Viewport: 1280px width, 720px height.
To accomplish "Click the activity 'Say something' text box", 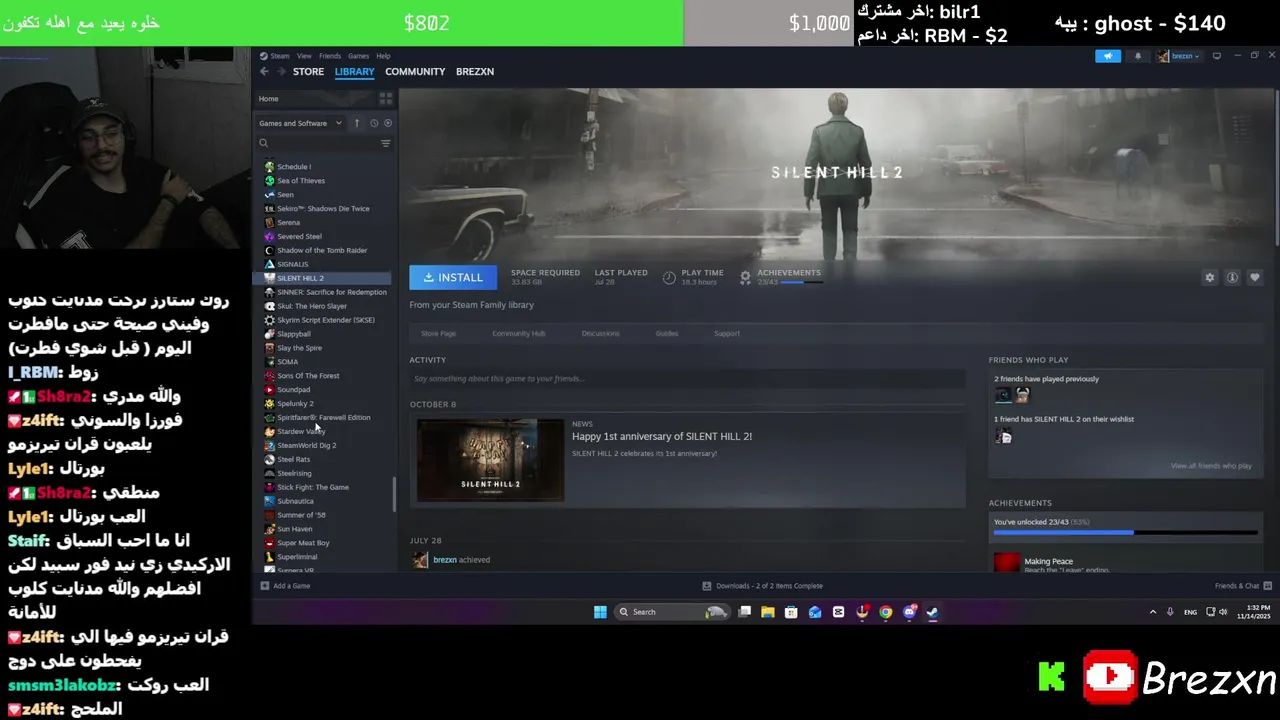I will click(688, 379).
